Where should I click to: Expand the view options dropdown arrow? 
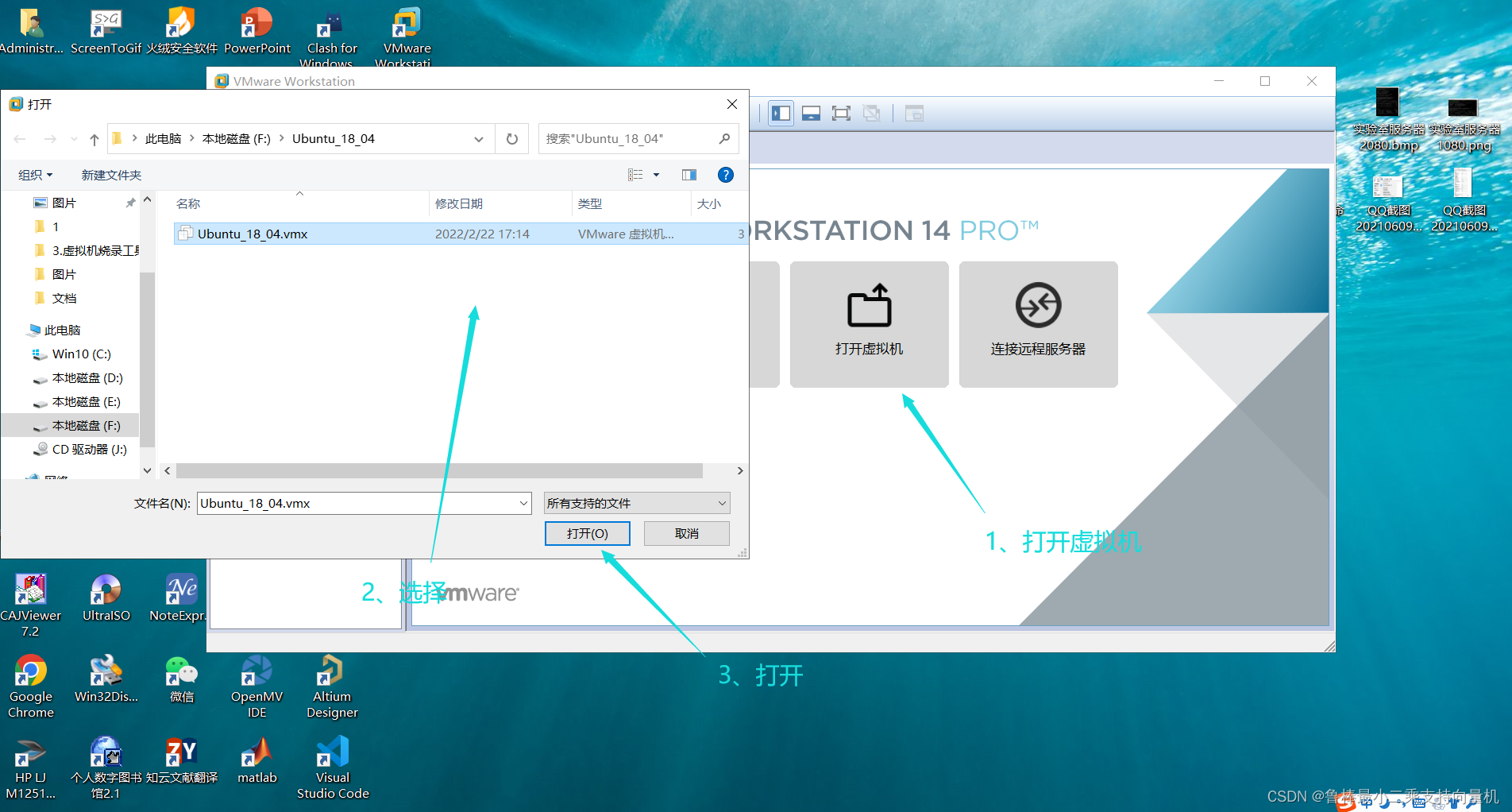(x=657, y=175)
